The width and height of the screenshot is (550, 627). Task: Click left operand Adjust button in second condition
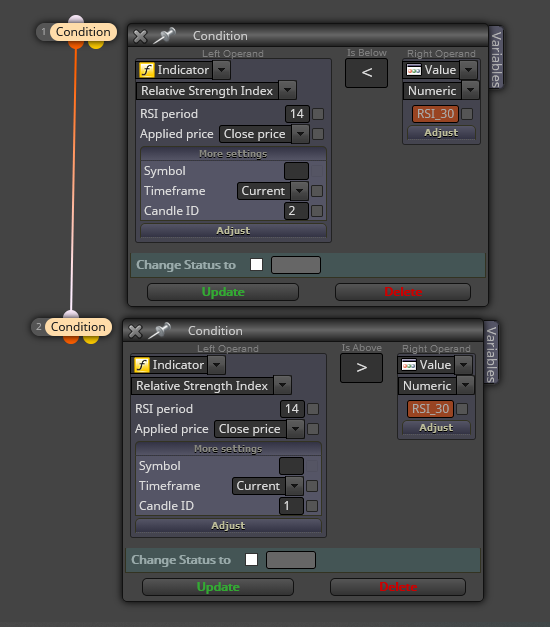pos(228,526)
